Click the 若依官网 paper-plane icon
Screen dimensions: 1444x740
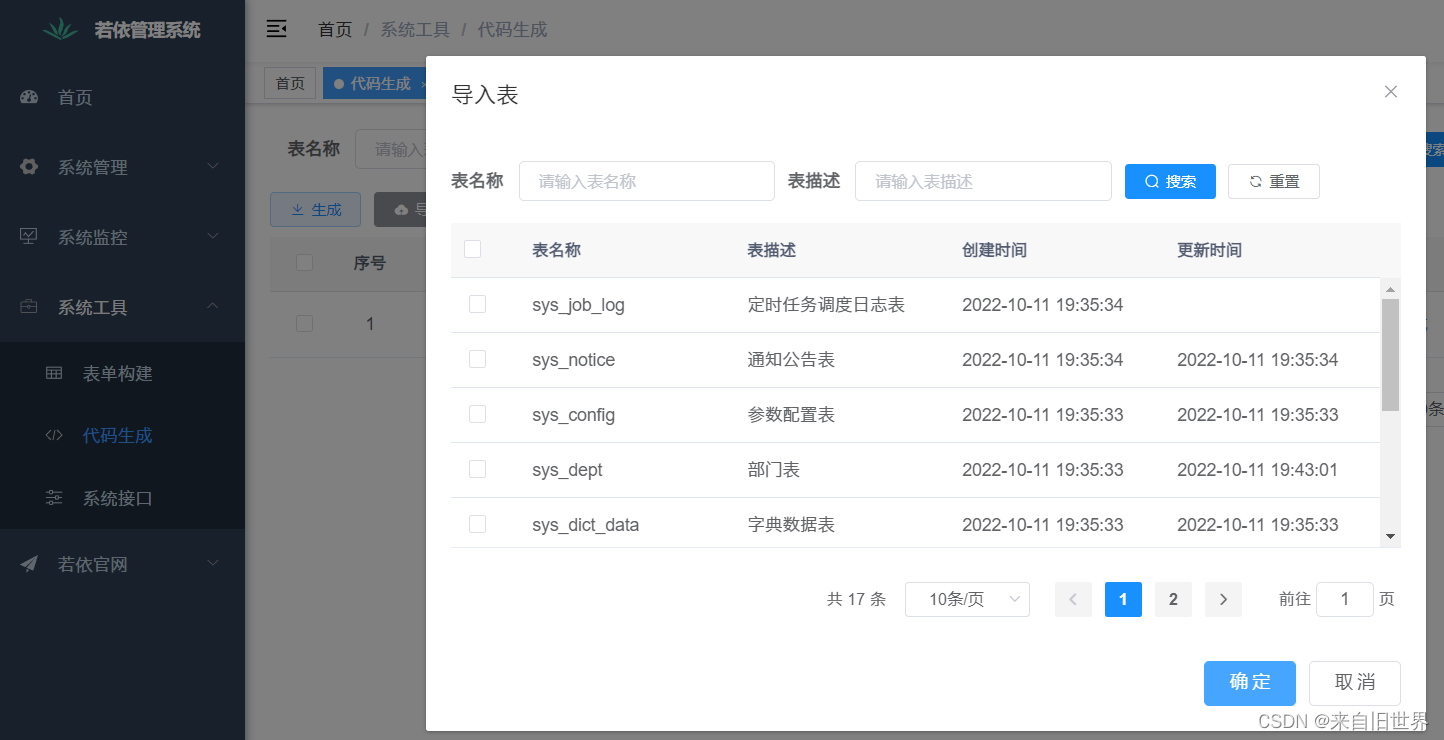click(27, 564)
